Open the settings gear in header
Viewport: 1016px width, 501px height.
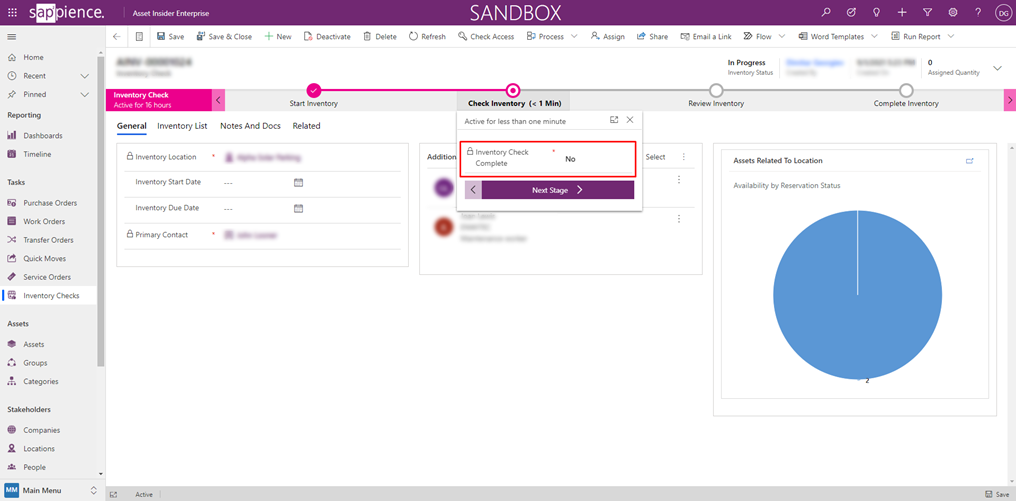click(952, 12)
